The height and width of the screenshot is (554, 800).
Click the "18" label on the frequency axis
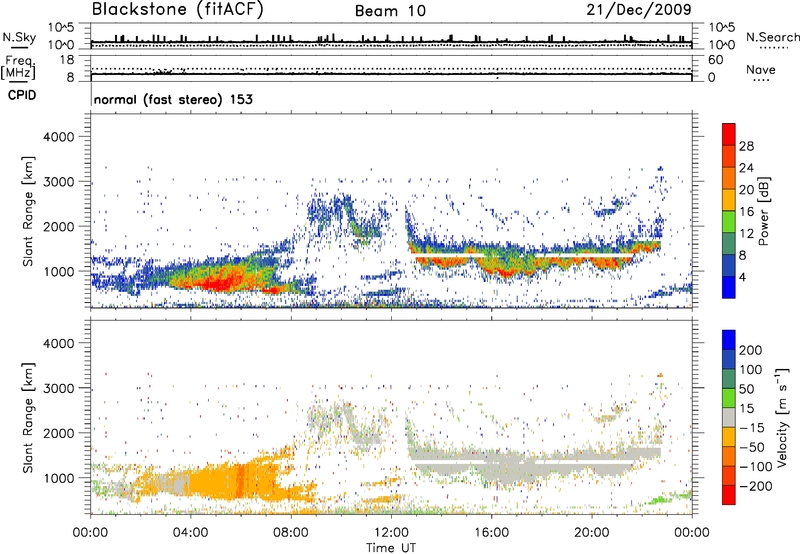(67, 60)
